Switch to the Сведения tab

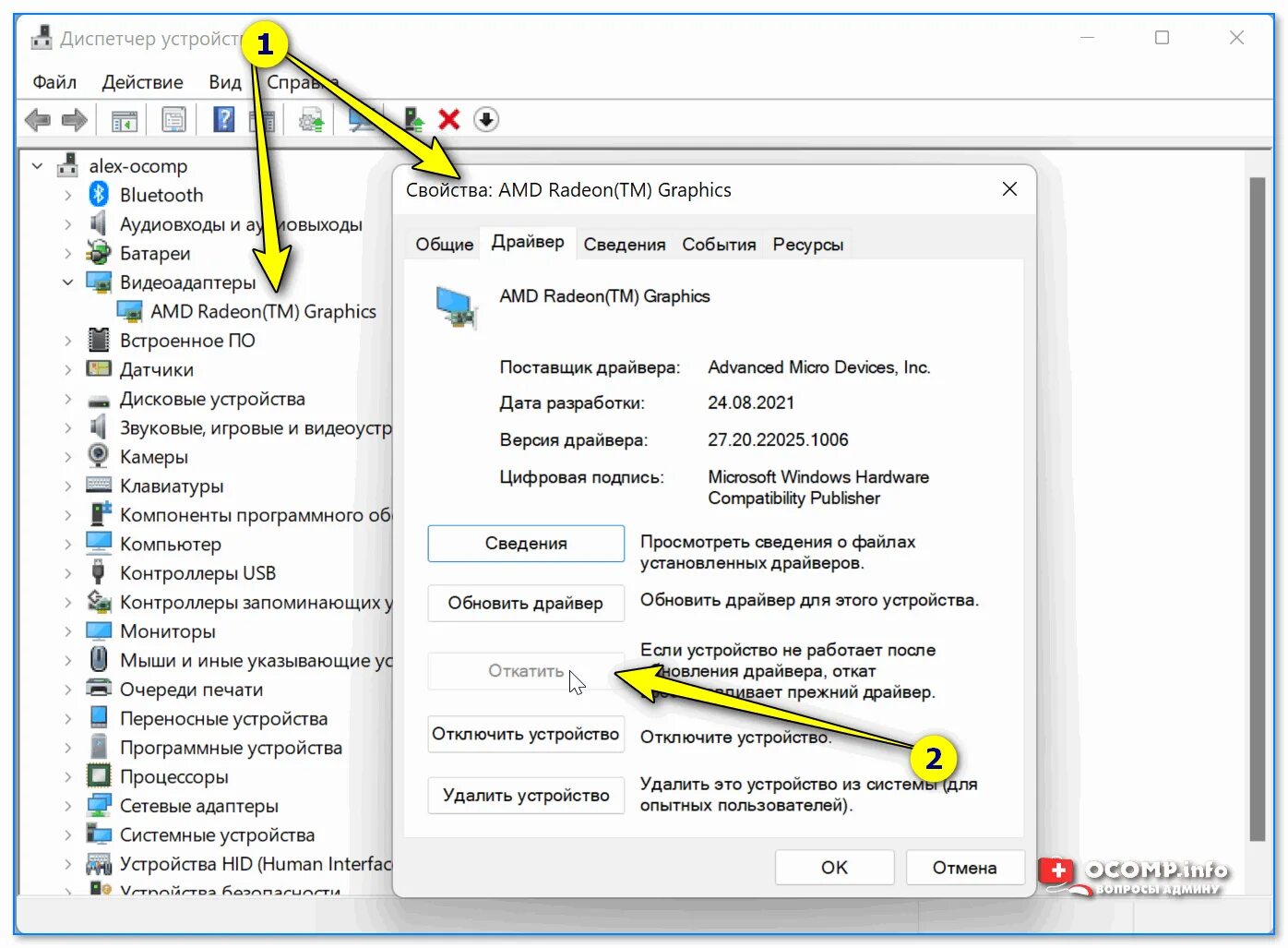pos(625,245)
